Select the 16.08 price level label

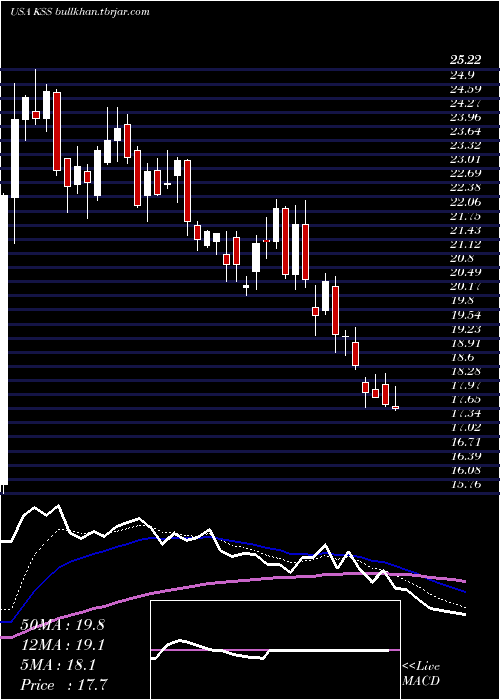pyautogui.click(x=466, y=471)
